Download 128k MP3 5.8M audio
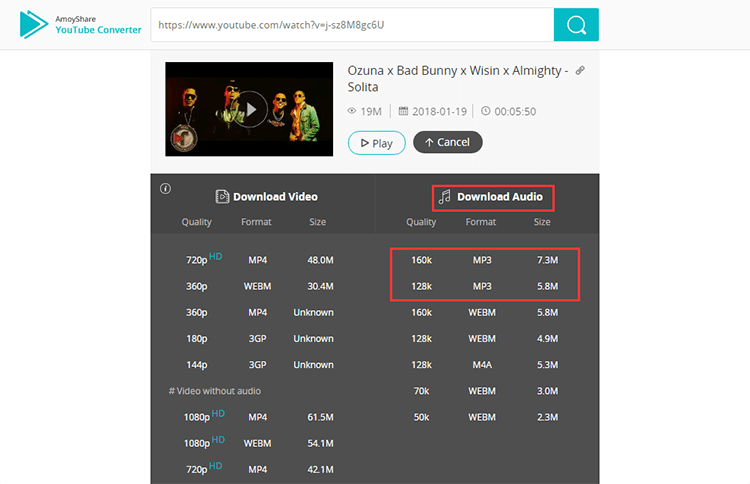 click(485, 286)
